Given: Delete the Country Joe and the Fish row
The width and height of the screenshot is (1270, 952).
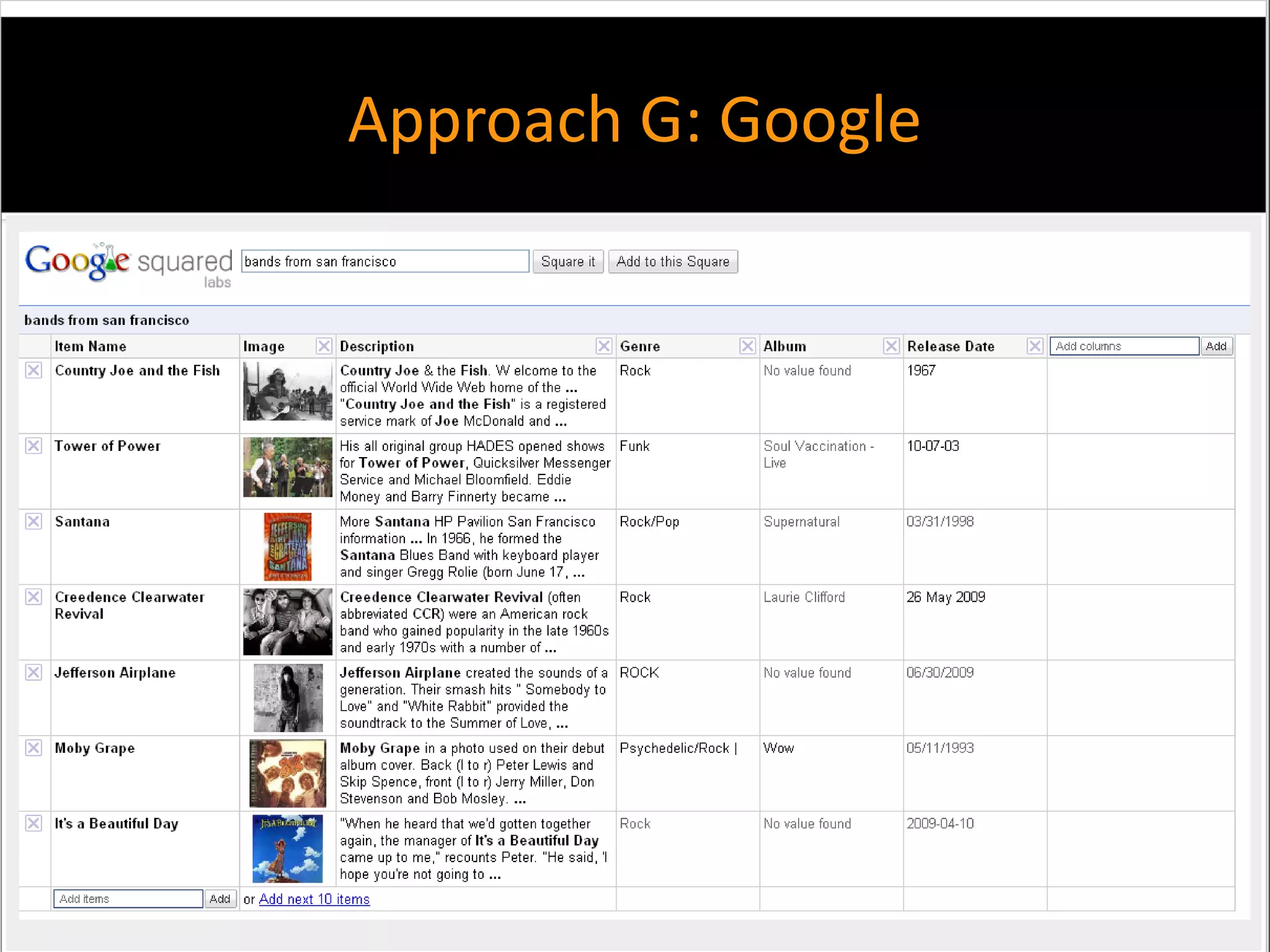Looking at the screenshot, I should coord(33,370).
